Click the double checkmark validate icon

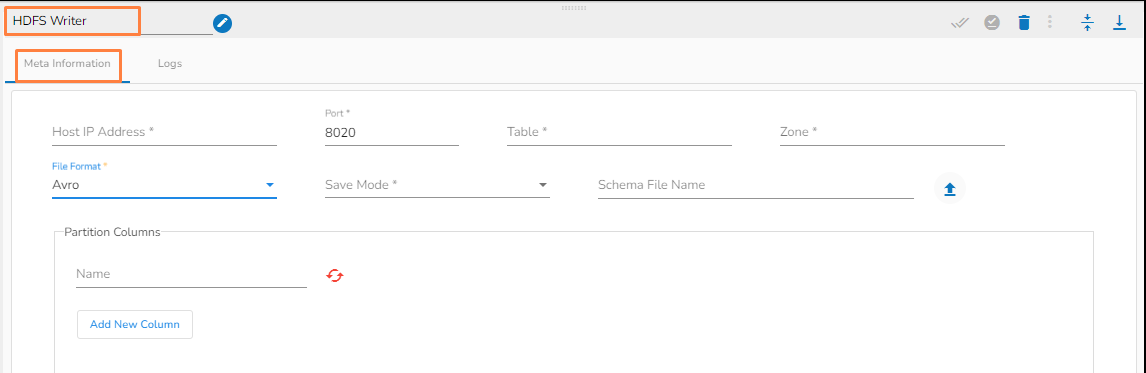coord(960,23)
